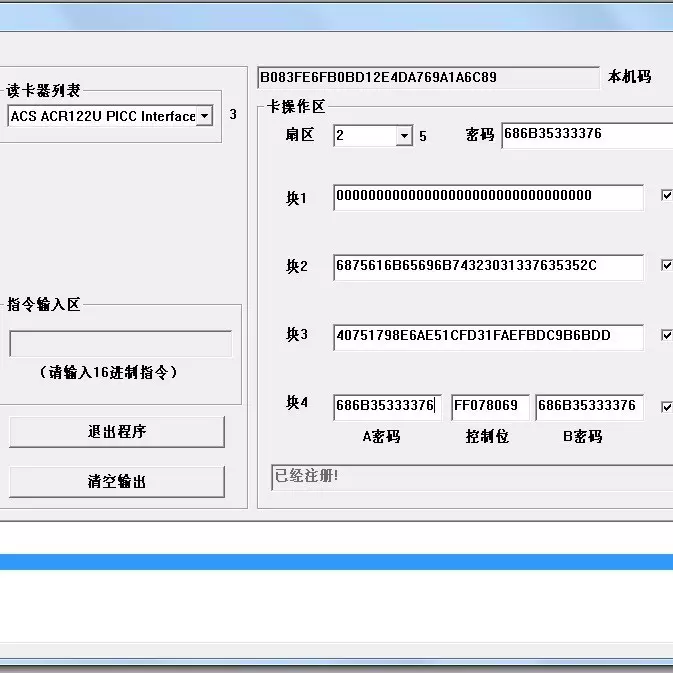The image size is (673, 673).
Task: Click the 退出程序 exit program button
Action: point(117,432)
